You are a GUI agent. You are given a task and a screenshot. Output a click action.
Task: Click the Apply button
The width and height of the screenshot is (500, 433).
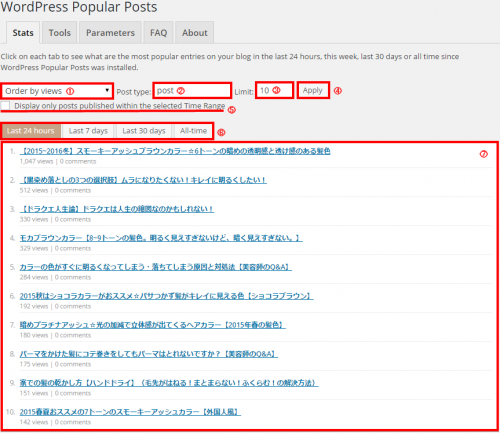pos(313,90)
